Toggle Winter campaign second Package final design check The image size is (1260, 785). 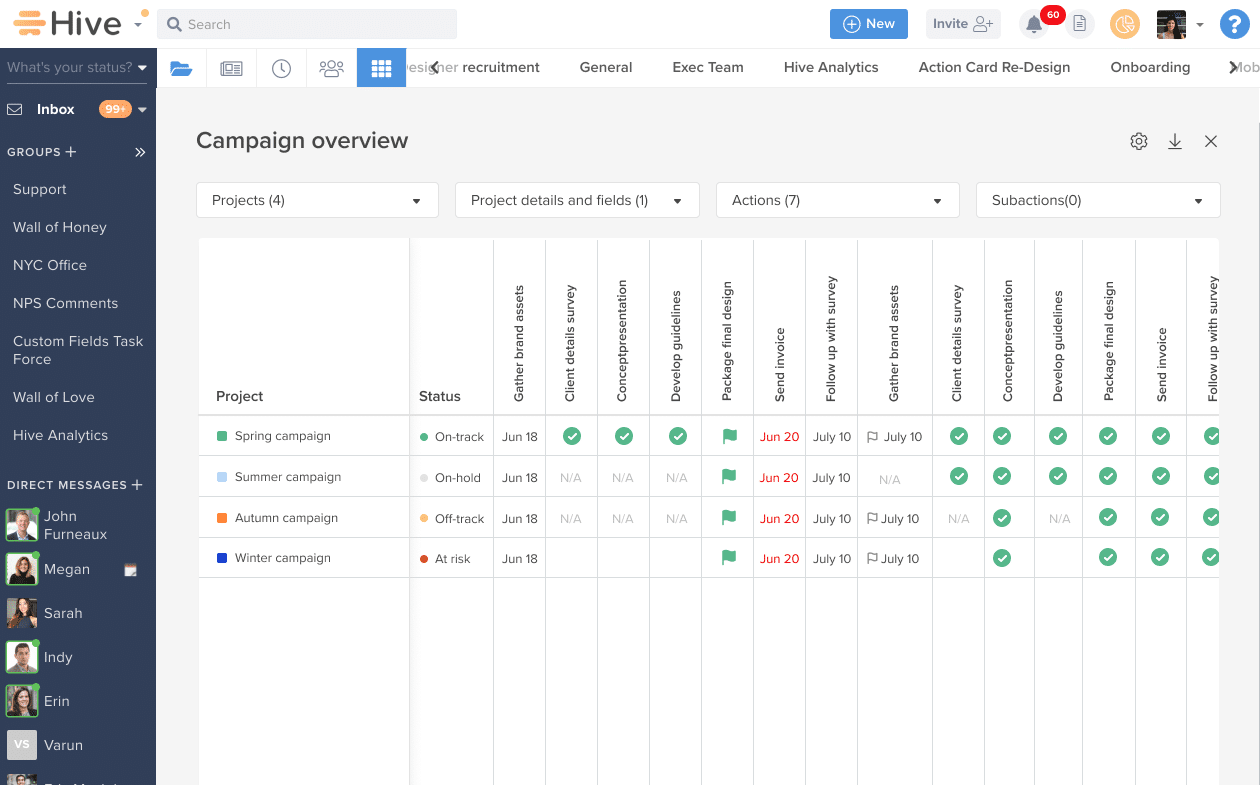(x=1108, y=558)
